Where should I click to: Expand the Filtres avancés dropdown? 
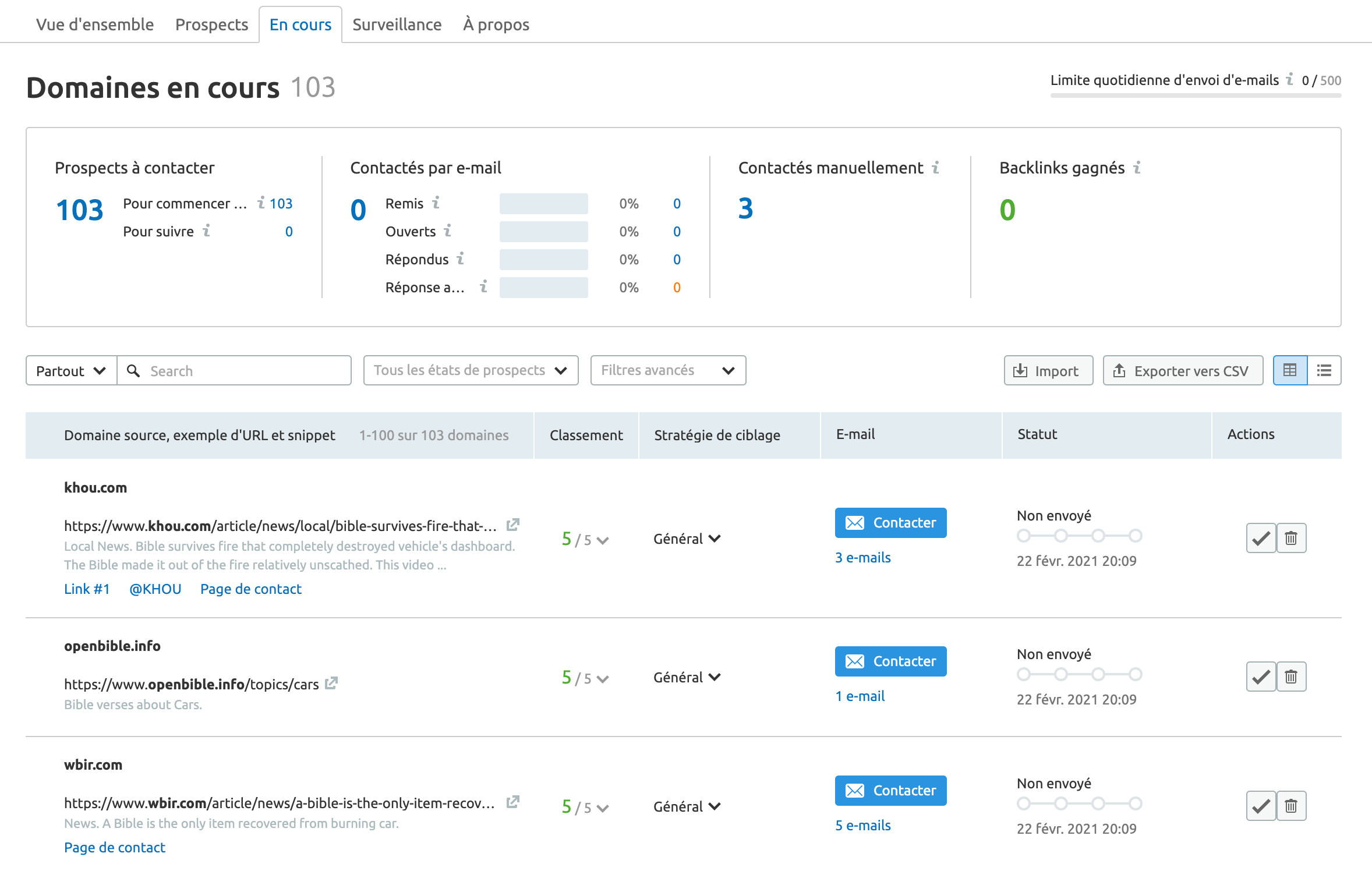(x=668, y=370)
